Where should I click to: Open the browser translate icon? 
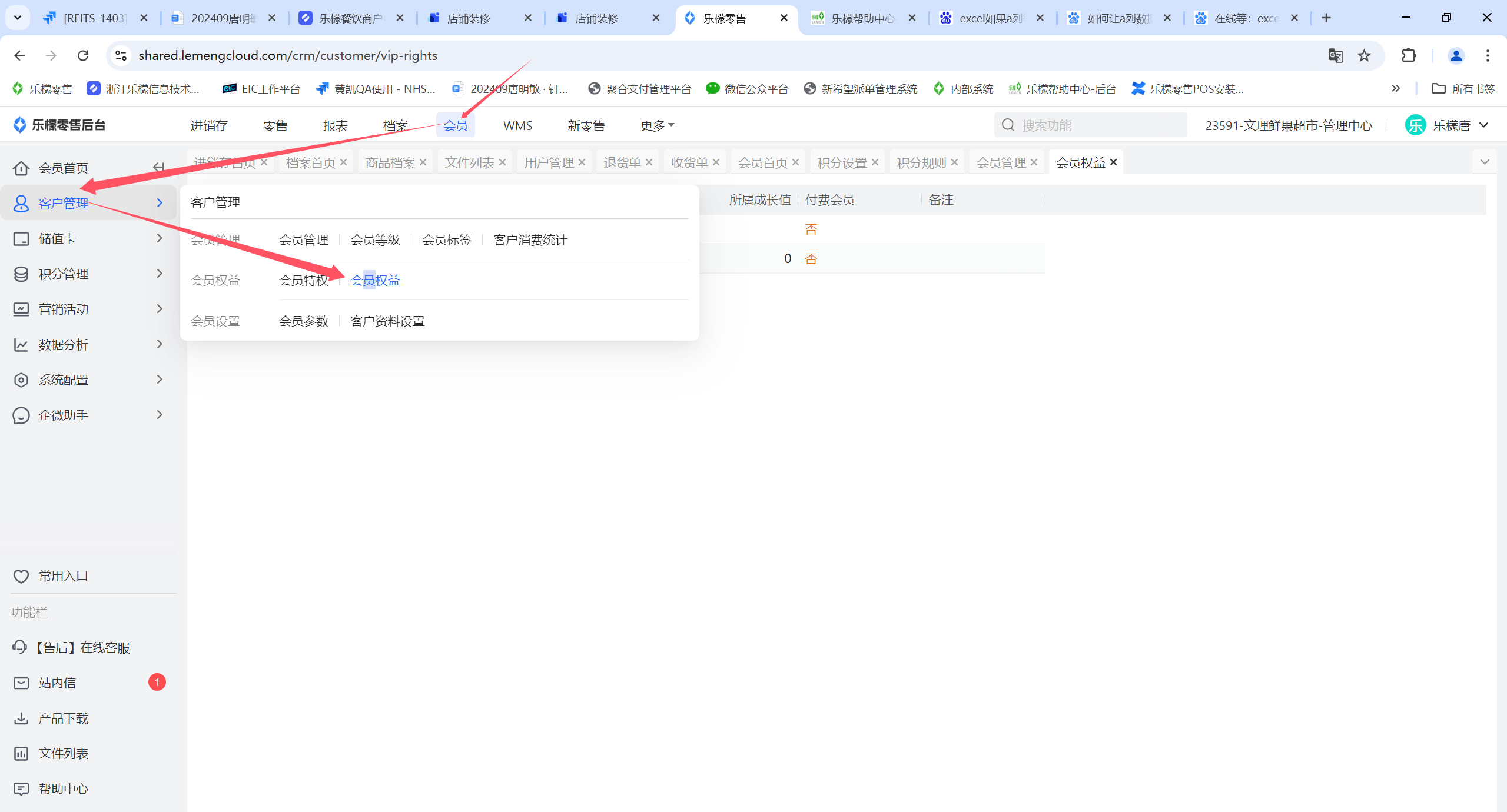coord(1336,55)
